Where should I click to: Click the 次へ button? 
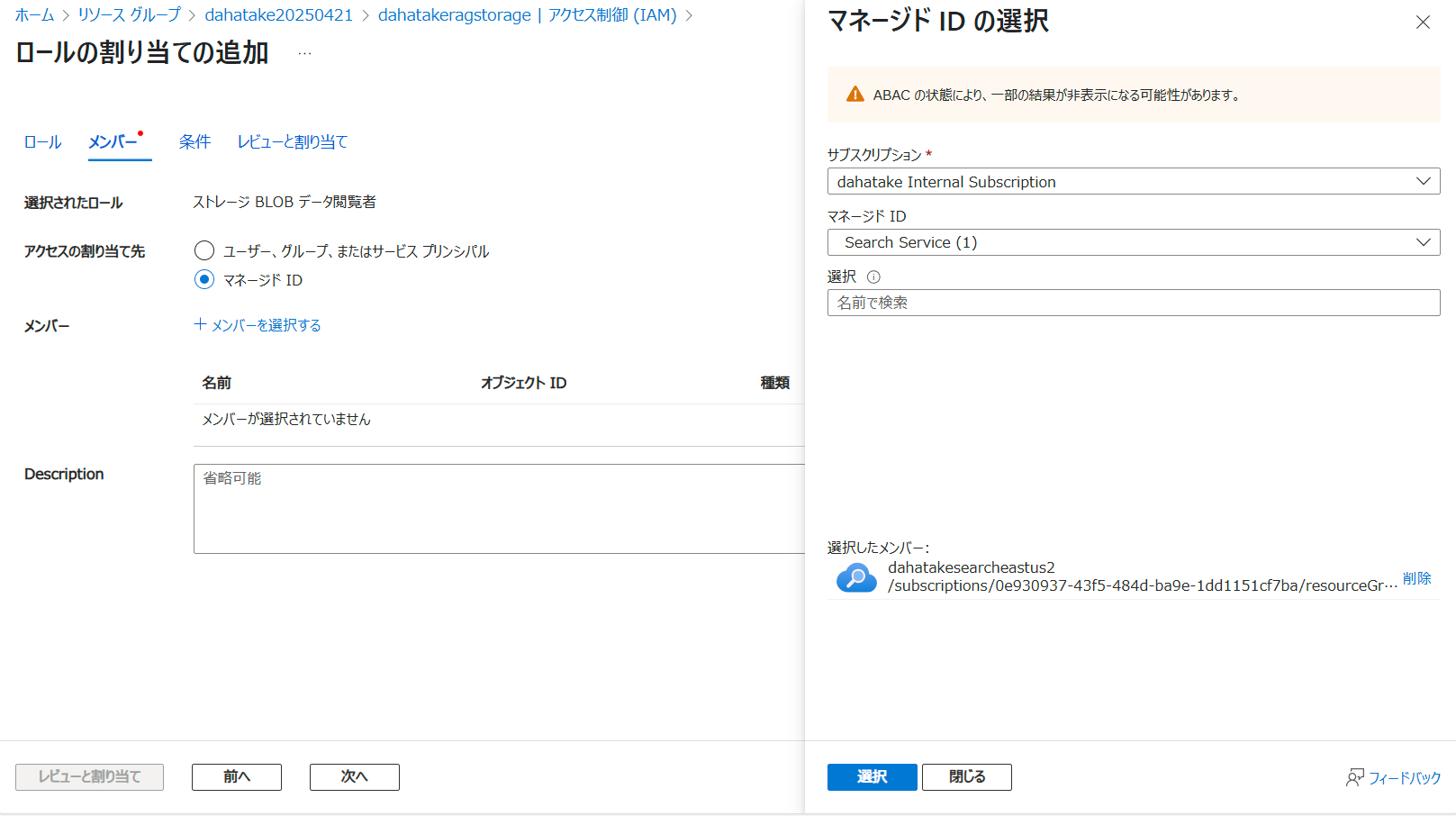click(x=354, y=776)
